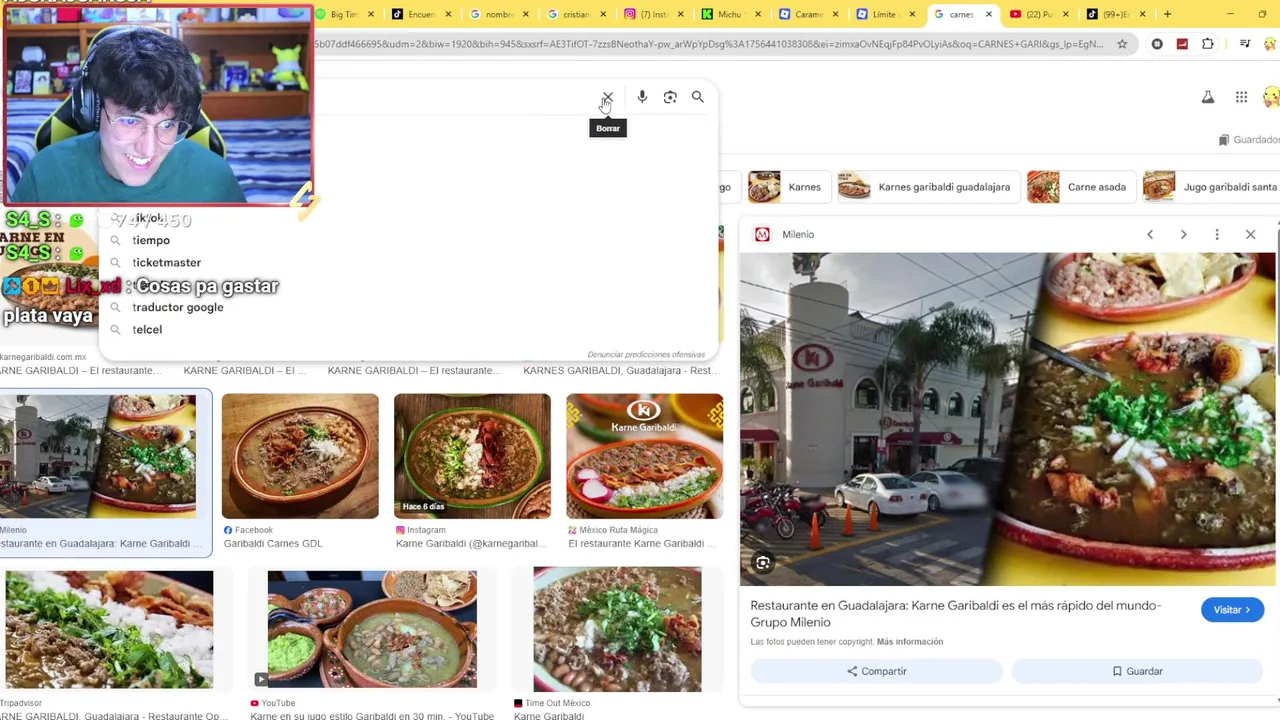Select the 'Karnes' filter chip
The image size is (1280, 720).
click(x=789, y=187)
